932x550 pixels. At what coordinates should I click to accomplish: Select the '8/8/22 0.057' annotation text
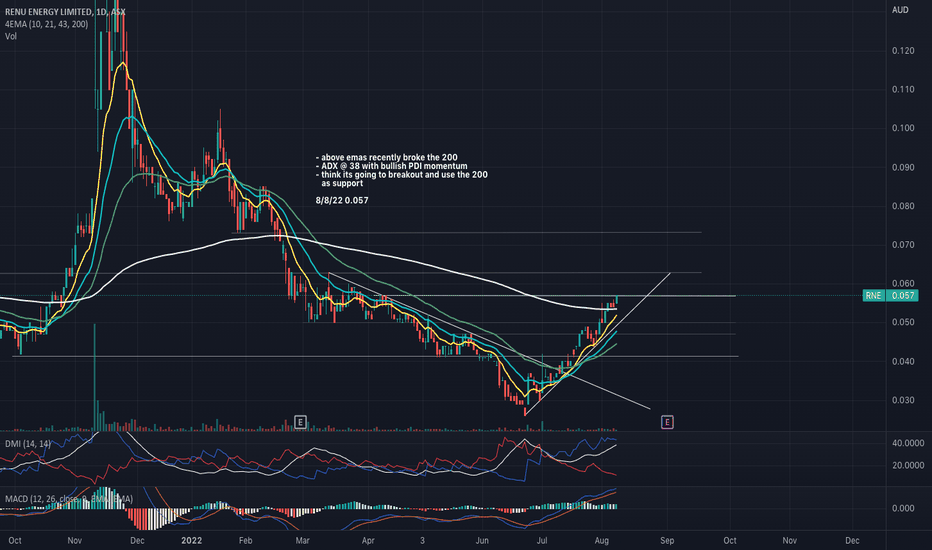click(342, 200)
